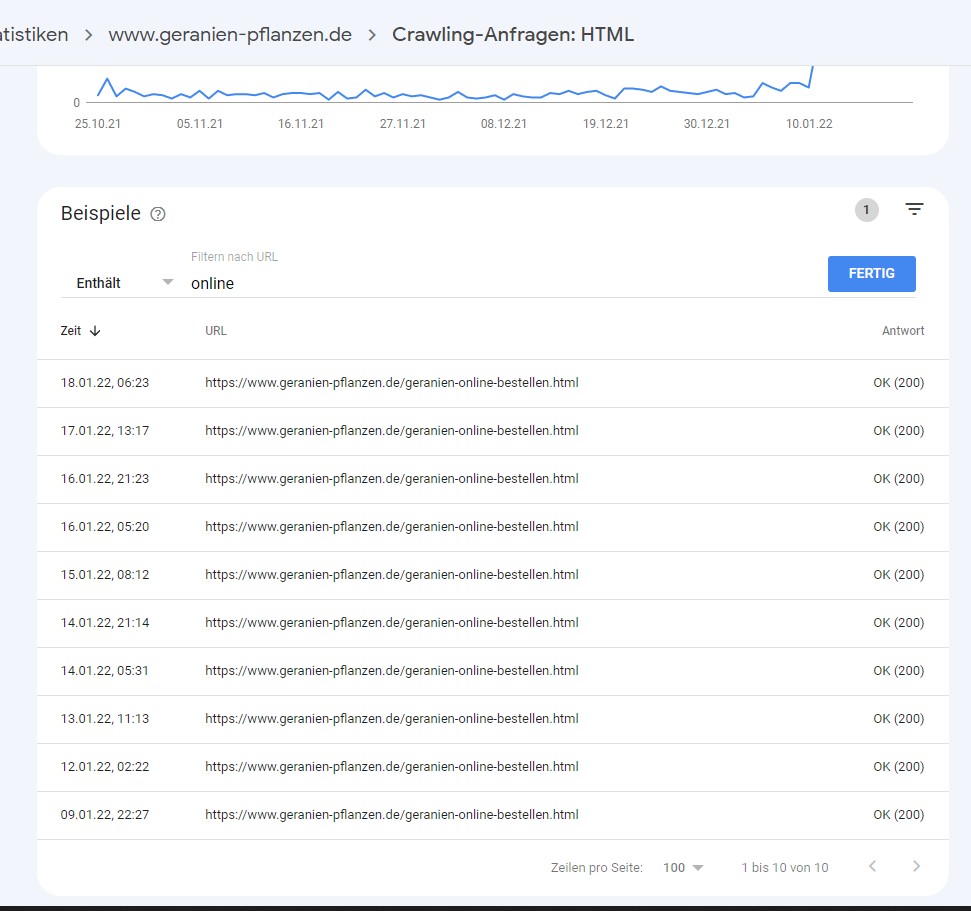This screenshot has width=971, height=911.
Task: Open URL in the 16.01.22, 21:23 row
Action: tap(391, 479)
